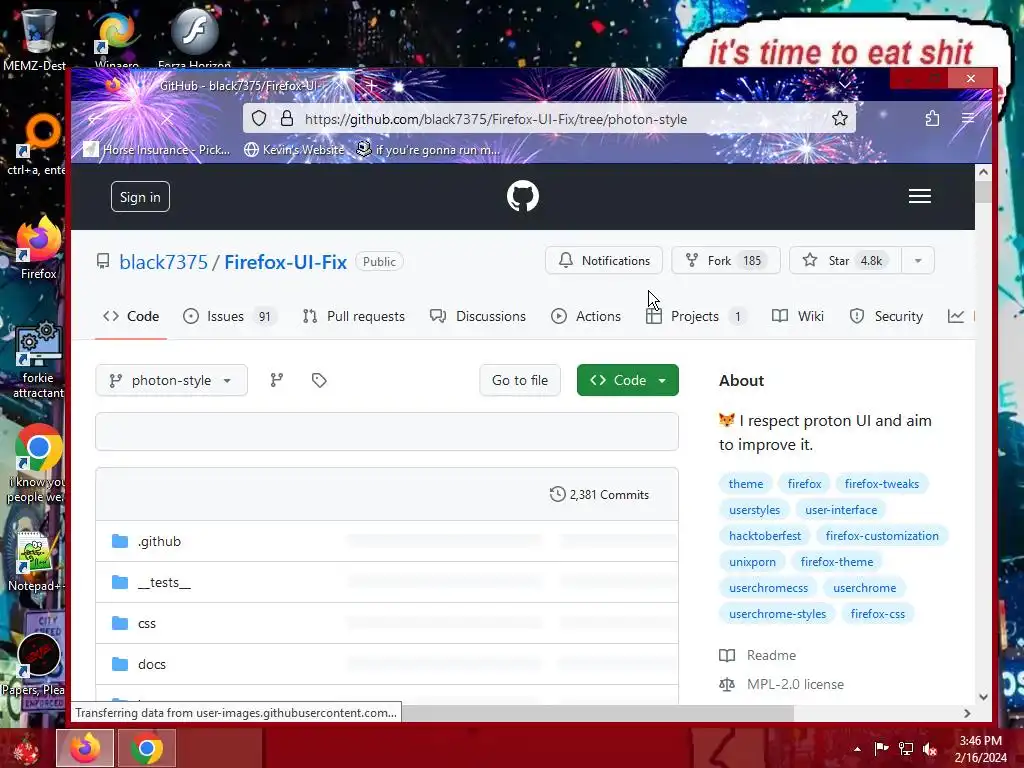This screenshot has height=768, width=1024.
Task: Click the Firefox extensions puzzle icon
Action: [932, 118]
